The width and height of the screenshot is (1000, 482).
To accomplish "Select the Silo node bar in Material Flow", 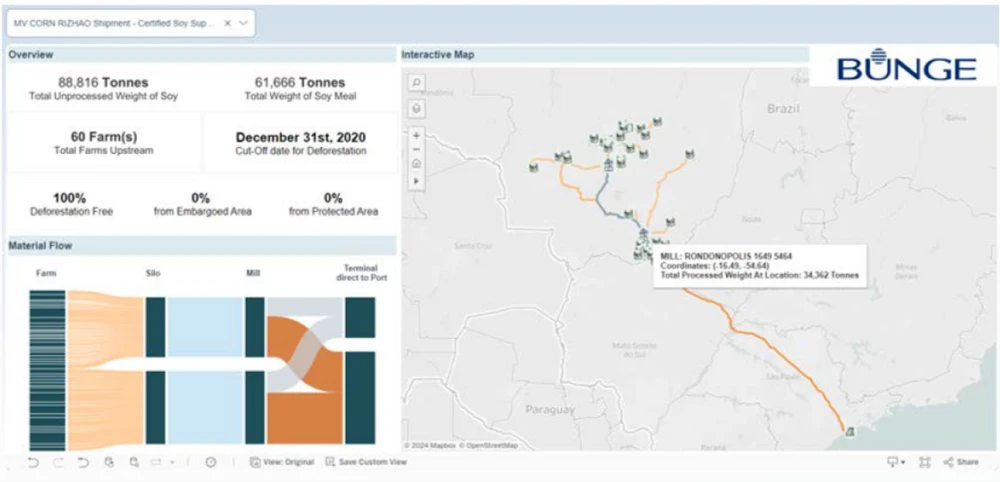I will coord(155,370).
